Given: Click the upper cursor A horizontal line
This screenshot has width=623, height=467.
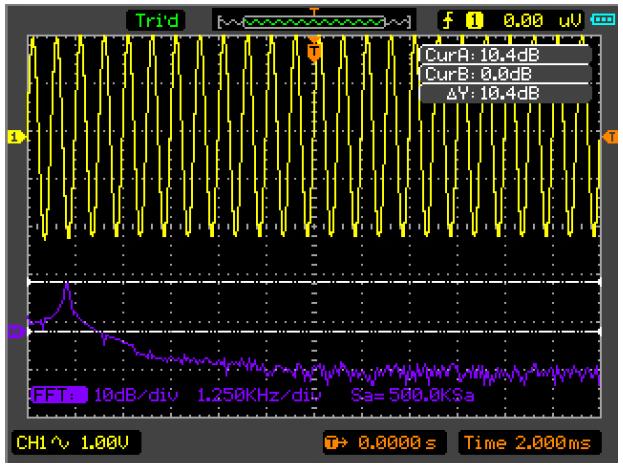Looking at the screenshot, I should tap(314, 283).
